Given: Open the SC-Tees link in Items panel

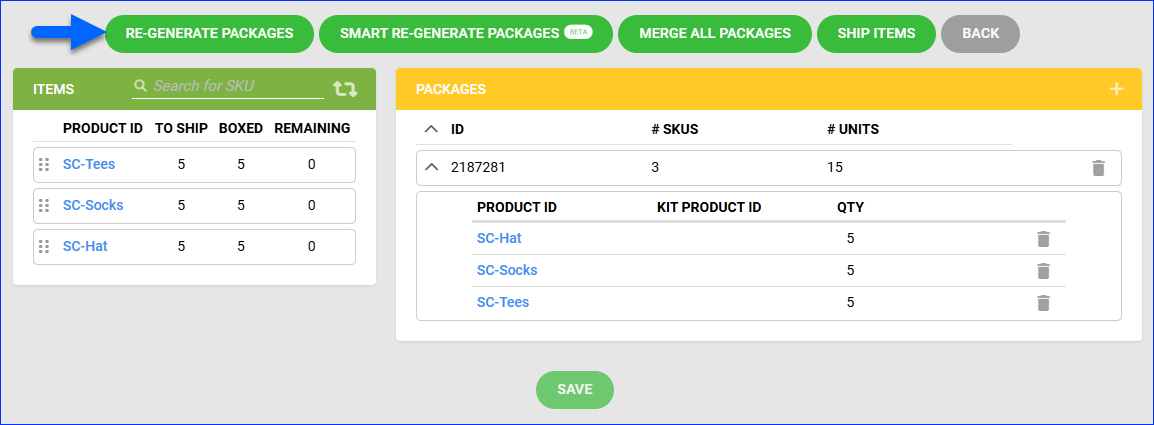Looking at the screenshot, I should pos(89,165).
